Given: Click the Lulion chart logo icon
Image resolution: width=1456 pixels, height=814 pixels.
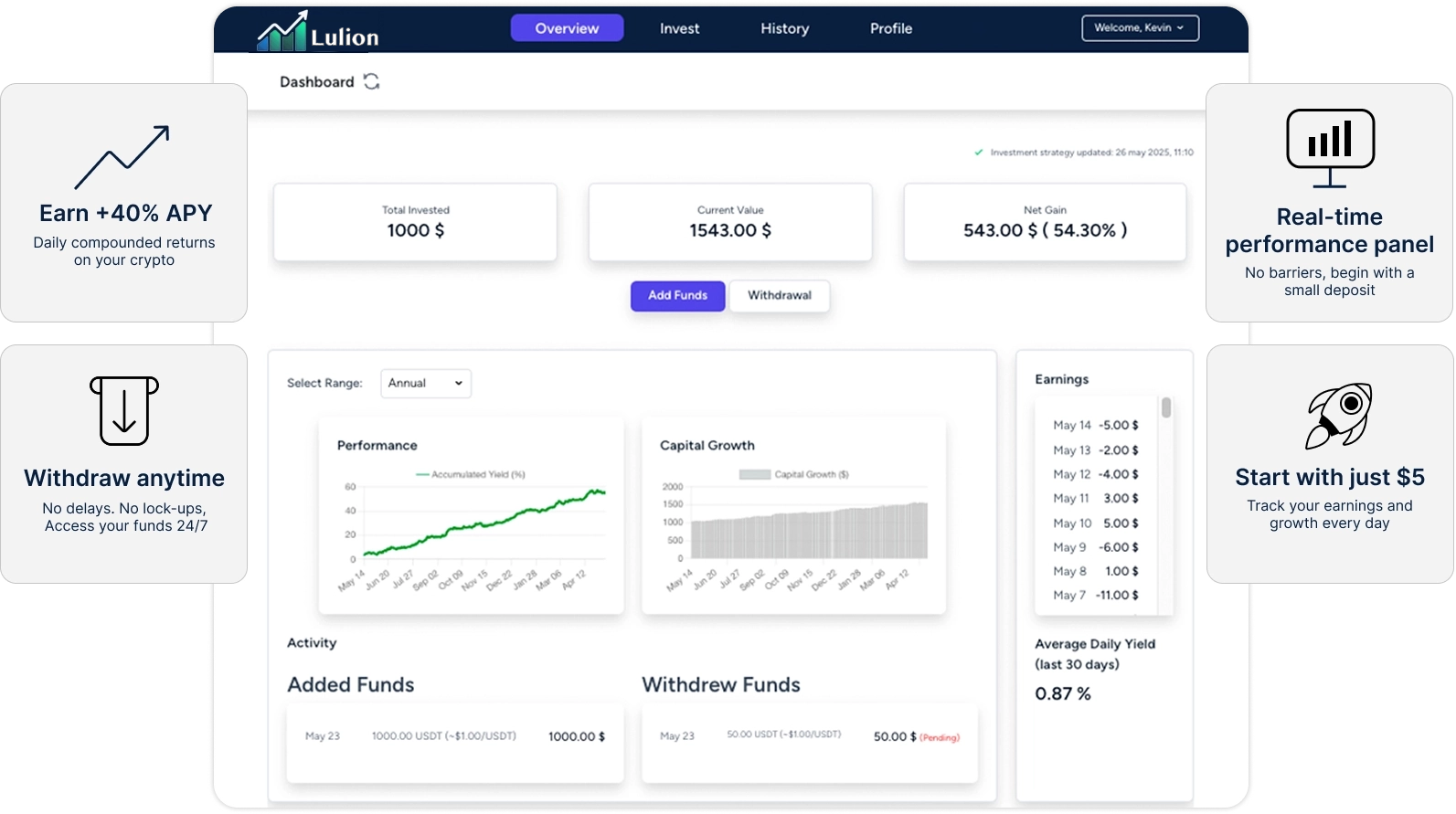Looking at the screenshot, I should 282,32.
